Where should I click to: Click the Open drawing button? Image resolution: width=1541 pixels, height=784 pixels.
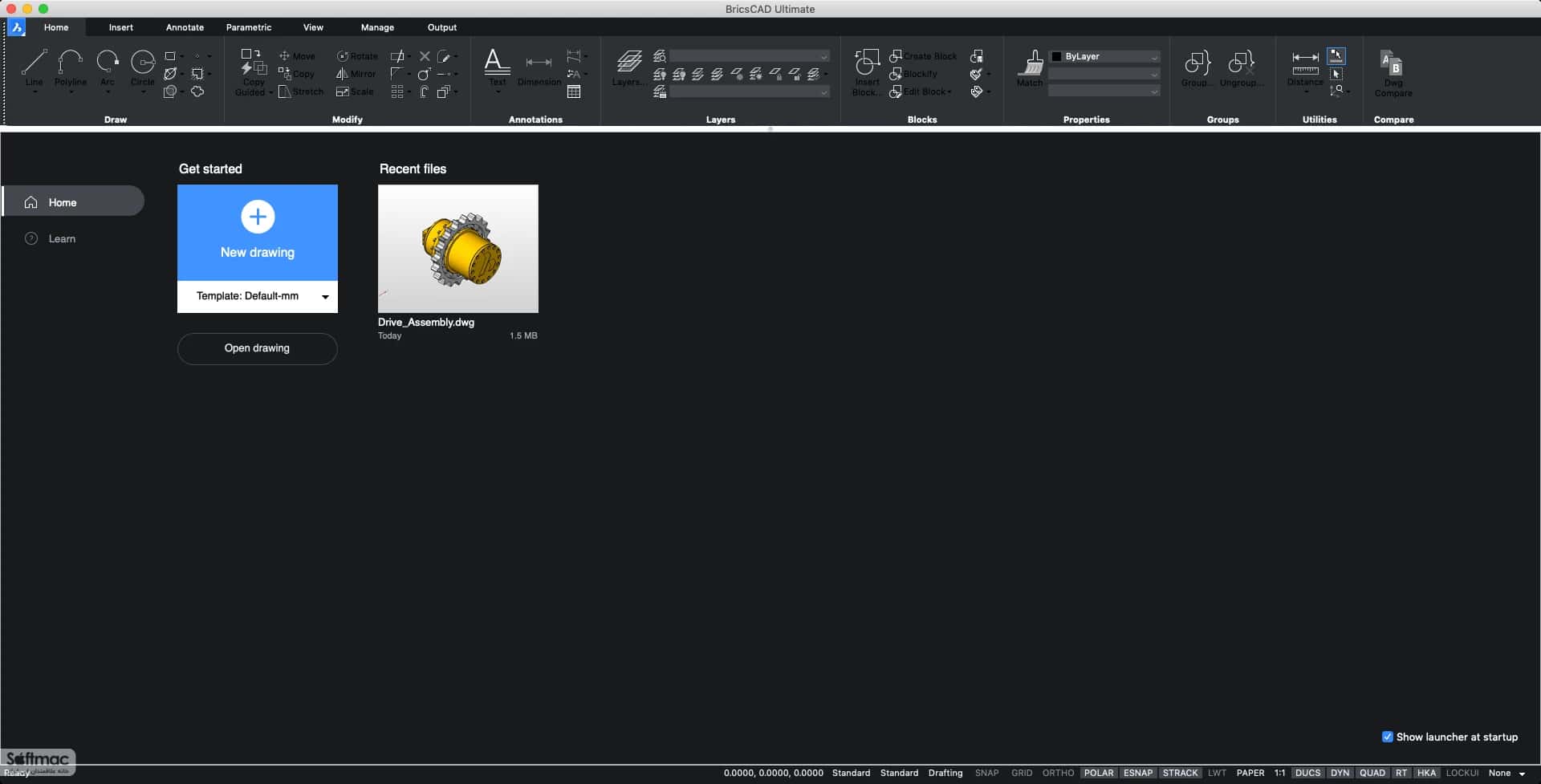pos(257,348)
